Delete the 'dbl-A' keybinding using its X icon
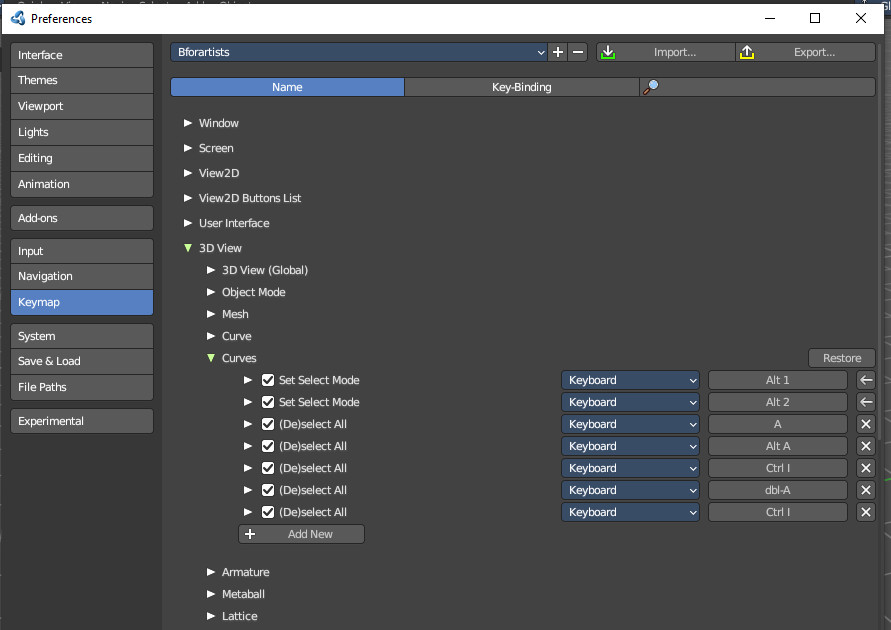Screen dimensions: 891x630 866,490
